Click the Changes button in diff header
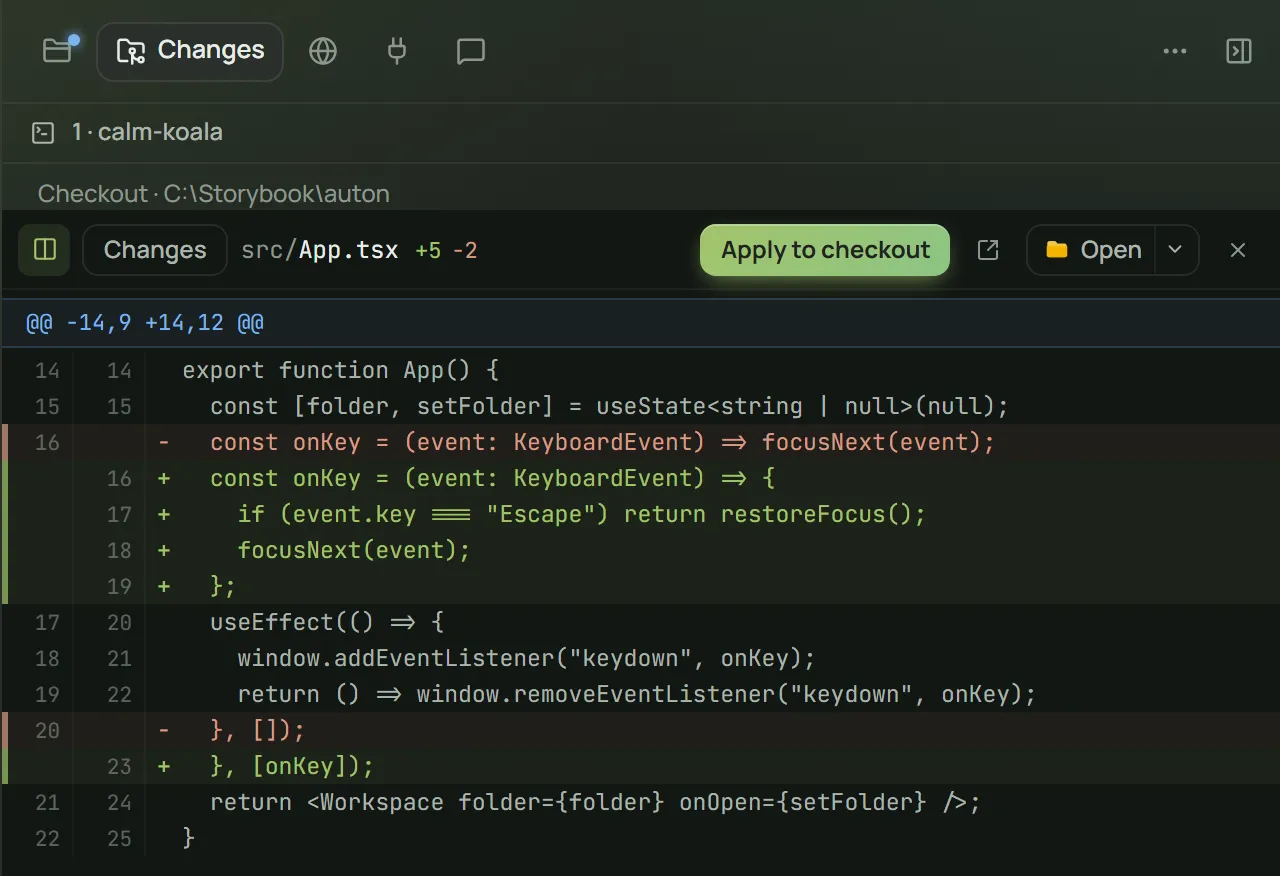This screenshot has width=1280, height=876. click(x=155, y=250)
